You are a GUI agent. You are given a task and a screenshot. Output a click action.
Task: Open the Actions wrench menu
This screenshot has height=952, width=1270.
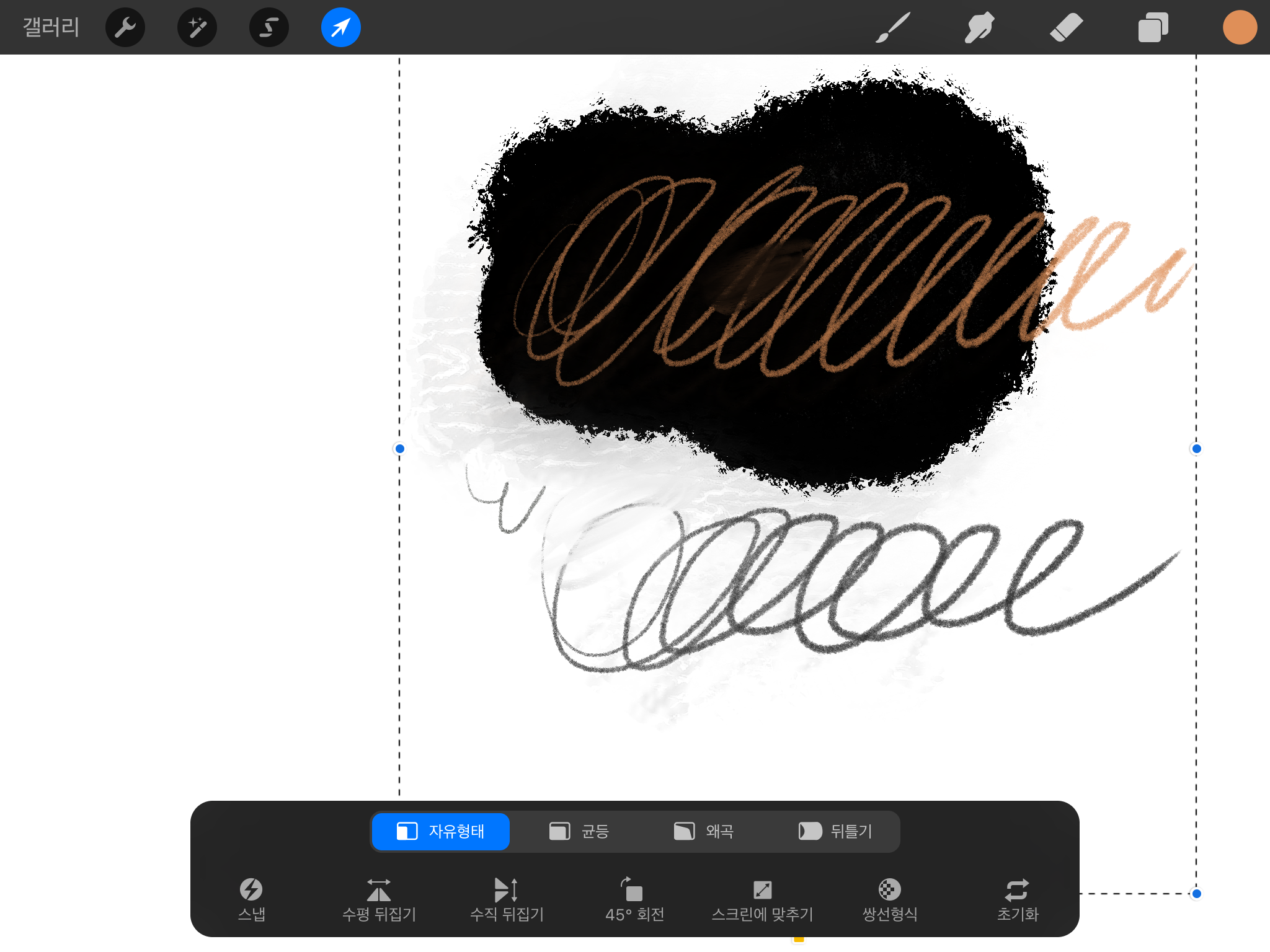pos(125,27)
